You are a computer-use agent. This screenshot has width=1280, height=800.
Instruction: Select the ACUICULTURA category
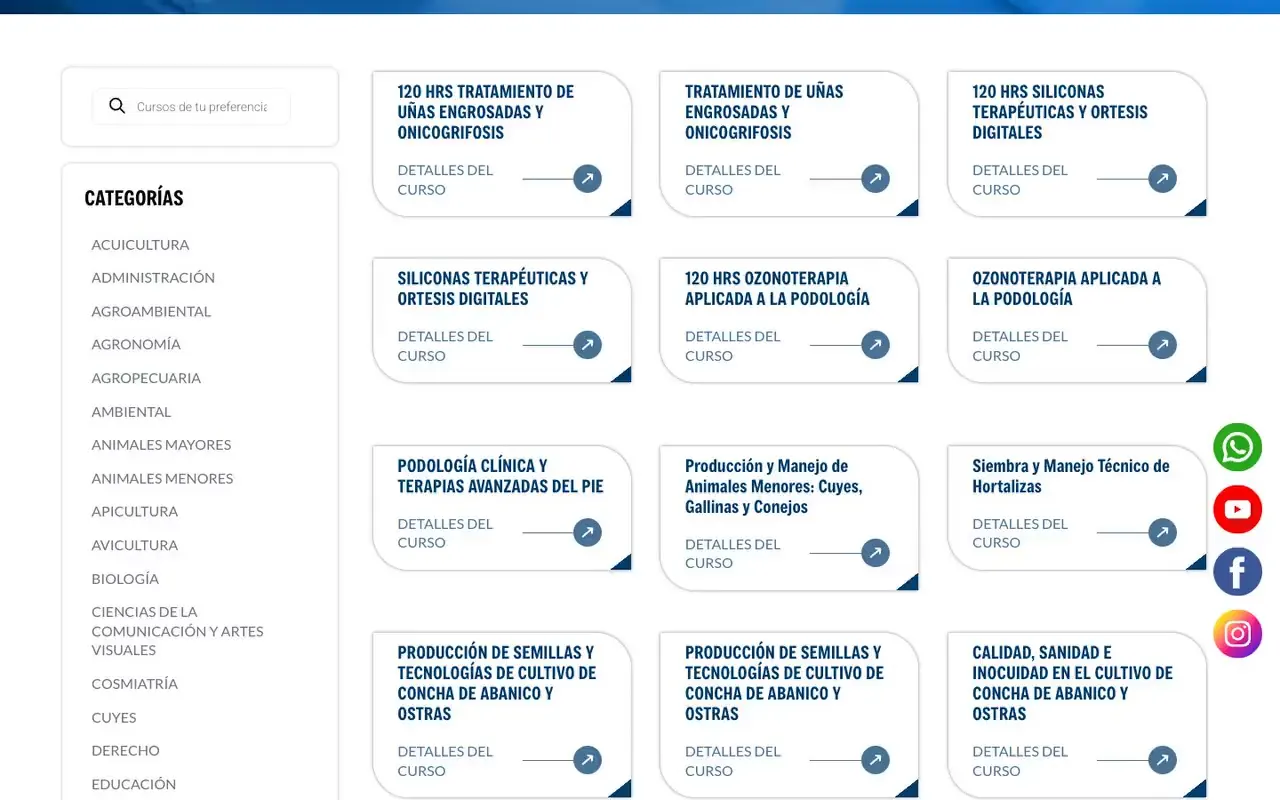pos(140,244)
